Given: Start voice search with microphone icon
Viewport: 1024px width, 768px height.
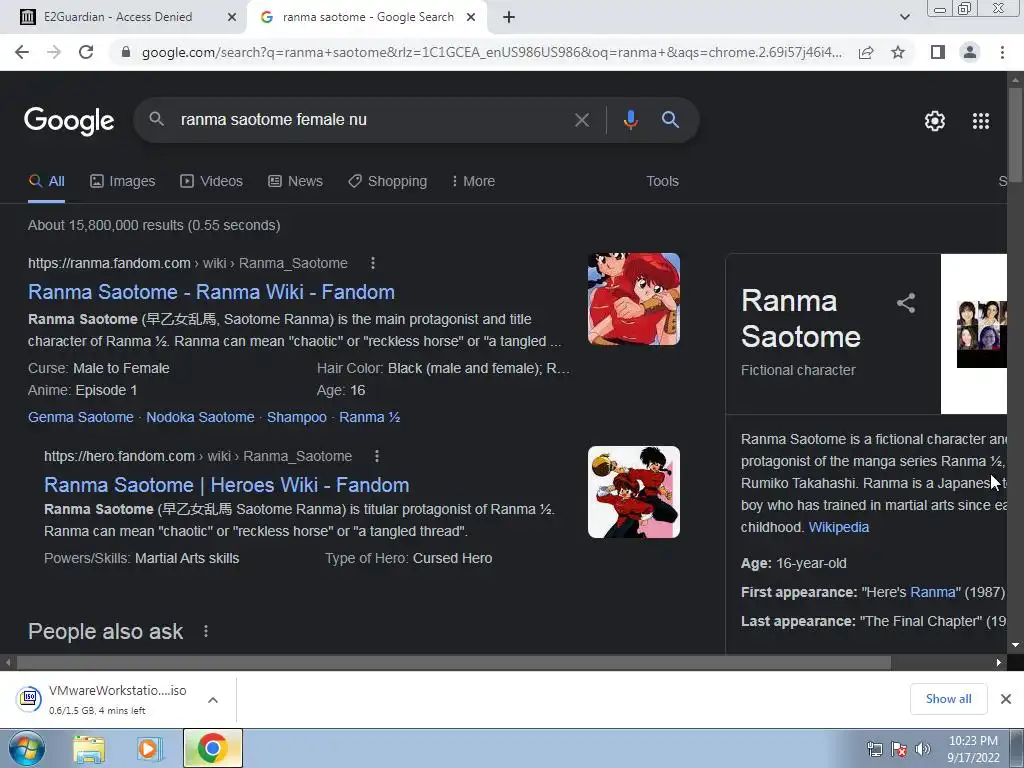Looking at the screenshot, I should (630, 120).
